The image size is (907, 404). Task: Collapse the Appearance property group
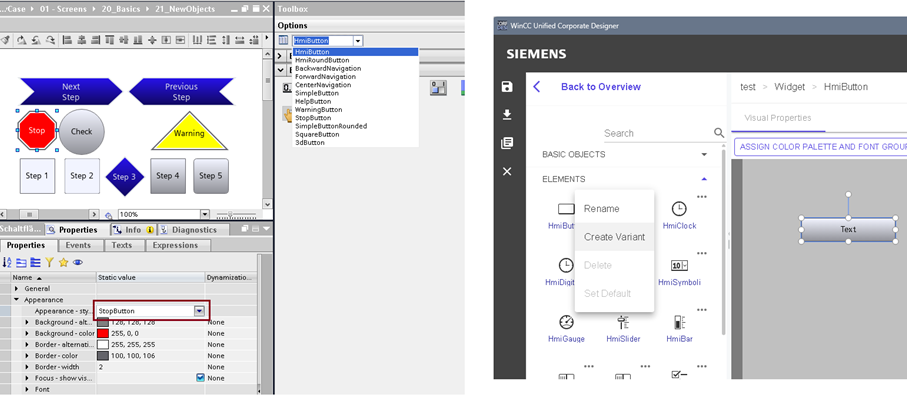[16, 299]
